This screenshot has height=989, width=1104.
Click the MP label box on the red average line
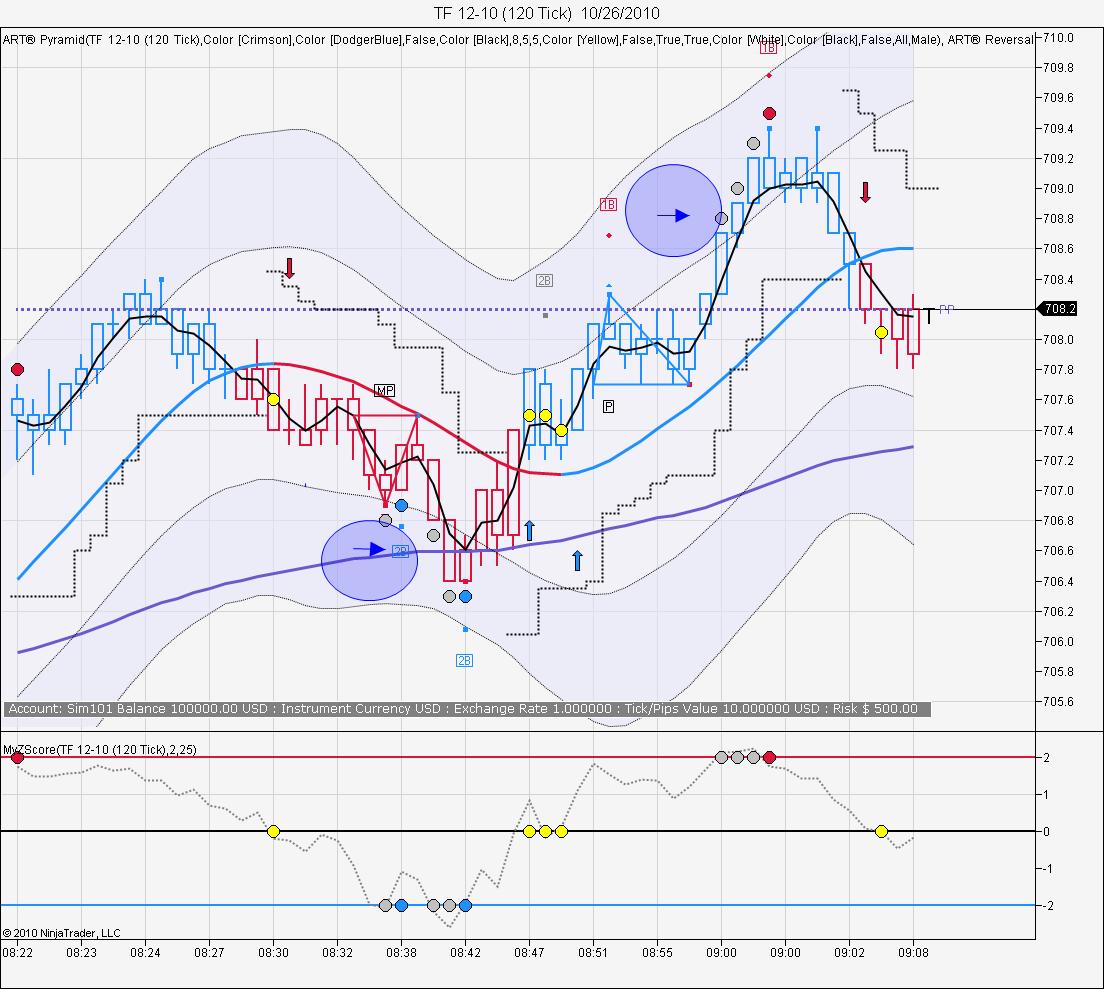tap(384, 391)
